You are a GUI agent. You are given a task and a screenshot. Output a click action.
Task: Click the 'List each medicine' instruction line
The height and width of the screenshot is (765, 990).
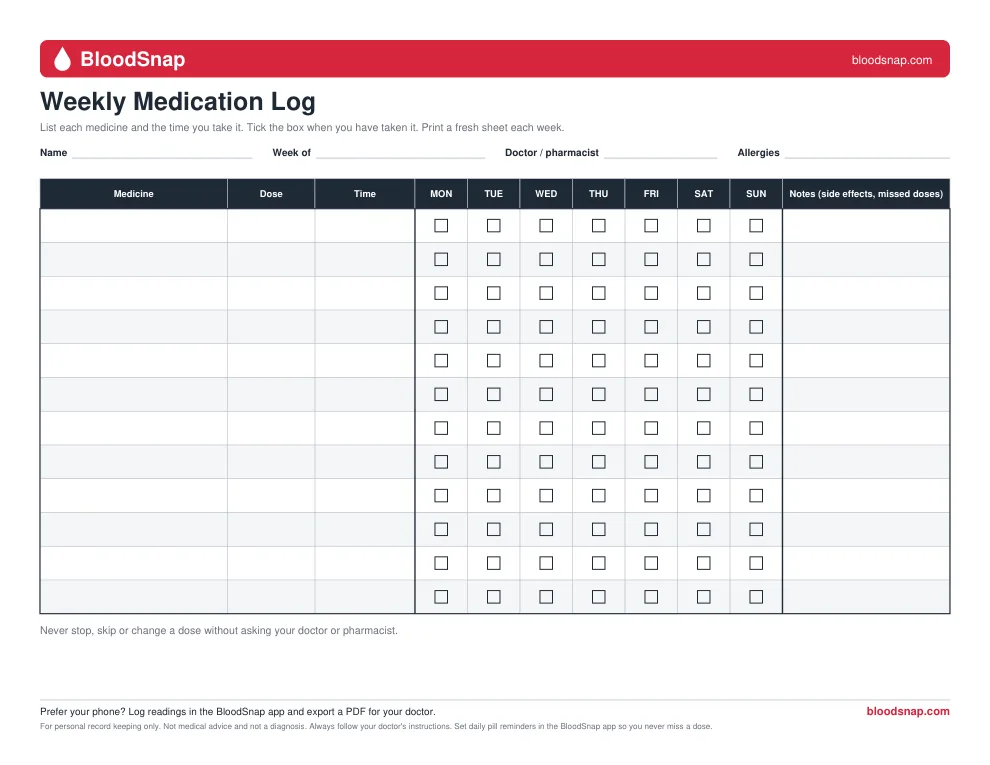pos(302,128)
